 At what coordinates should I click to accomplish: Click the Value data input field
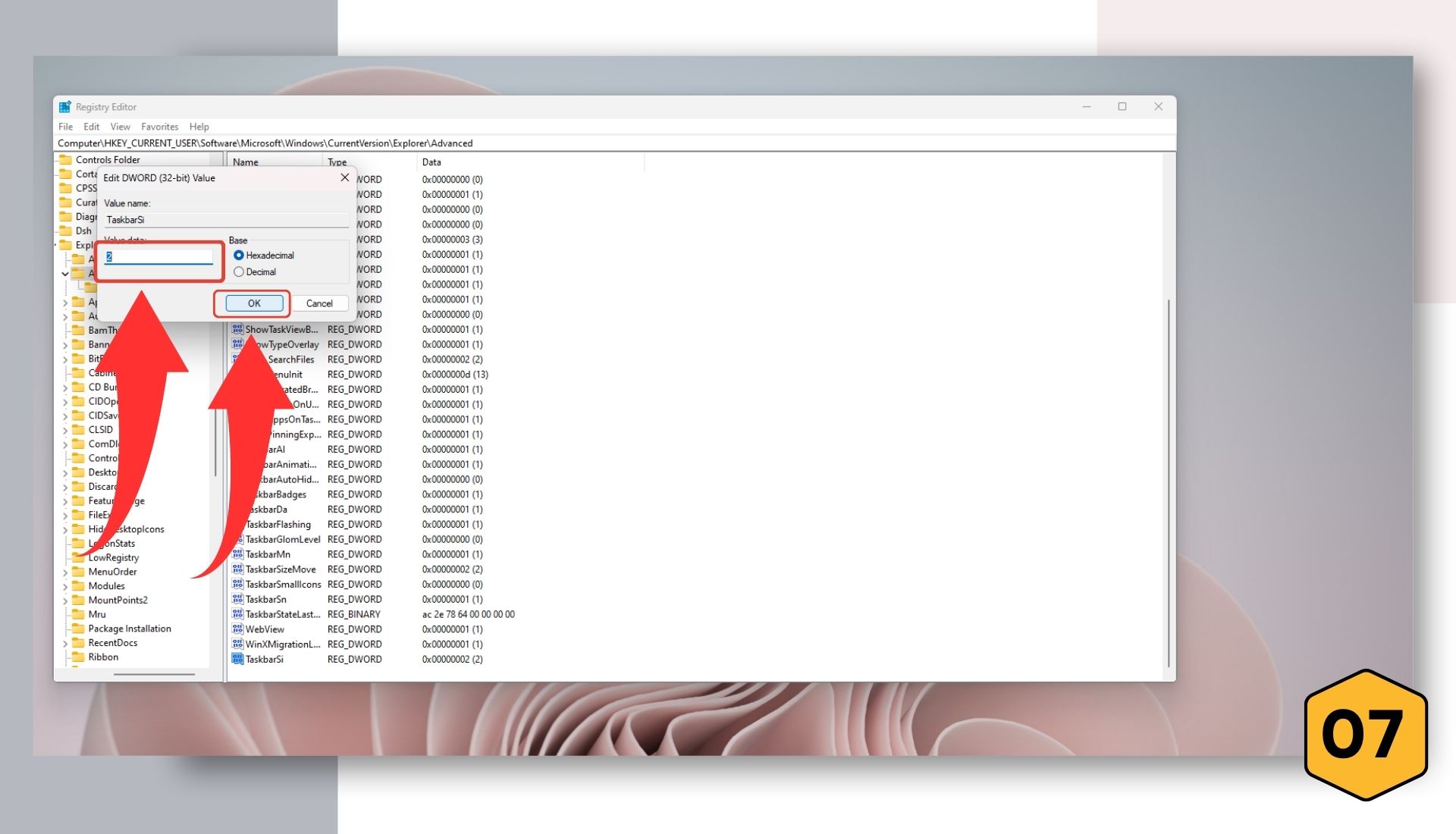[x=159, y=257]
